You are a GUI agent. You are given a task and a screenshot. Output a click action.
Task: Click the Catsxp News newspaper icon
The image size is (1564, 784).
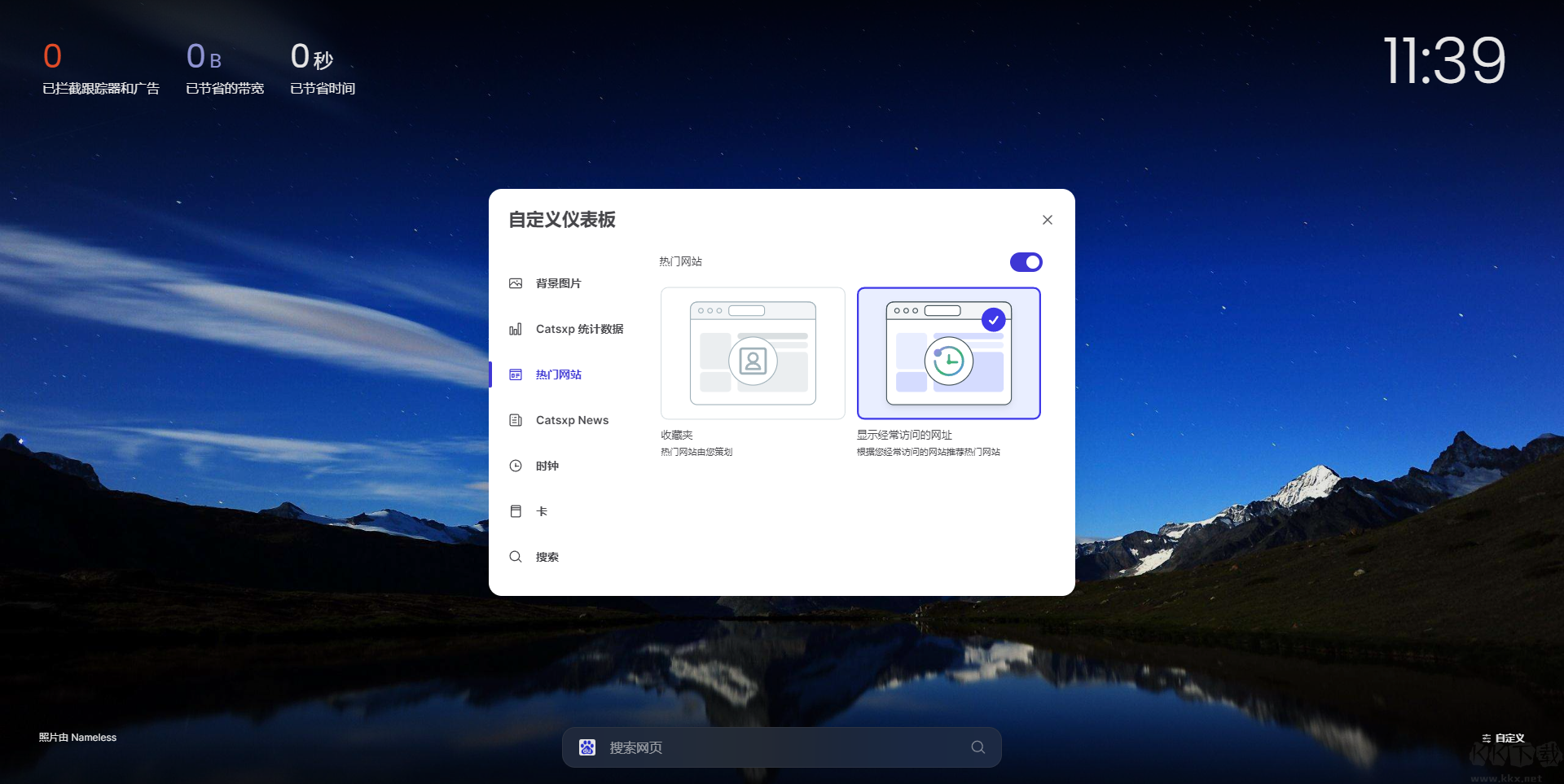pos(516,420)
